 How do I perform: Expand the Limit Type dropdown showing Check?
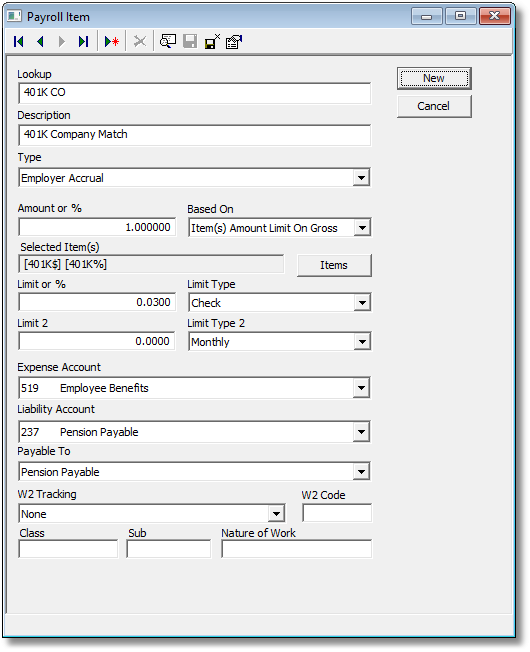pyautogui.click(x=362, y=303)
